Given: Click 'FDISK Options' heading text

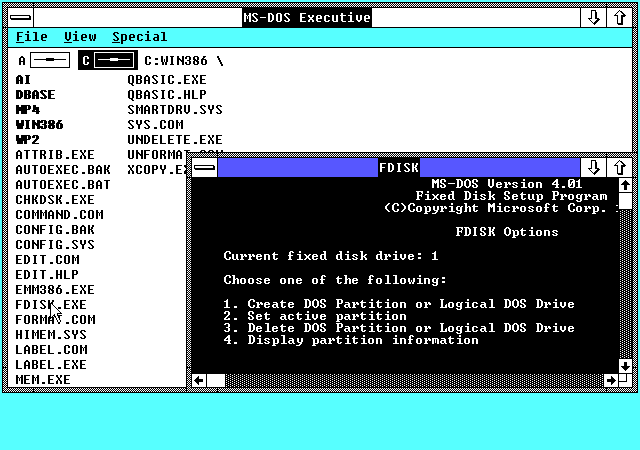Looking at the screenshot, I should 507,232.
